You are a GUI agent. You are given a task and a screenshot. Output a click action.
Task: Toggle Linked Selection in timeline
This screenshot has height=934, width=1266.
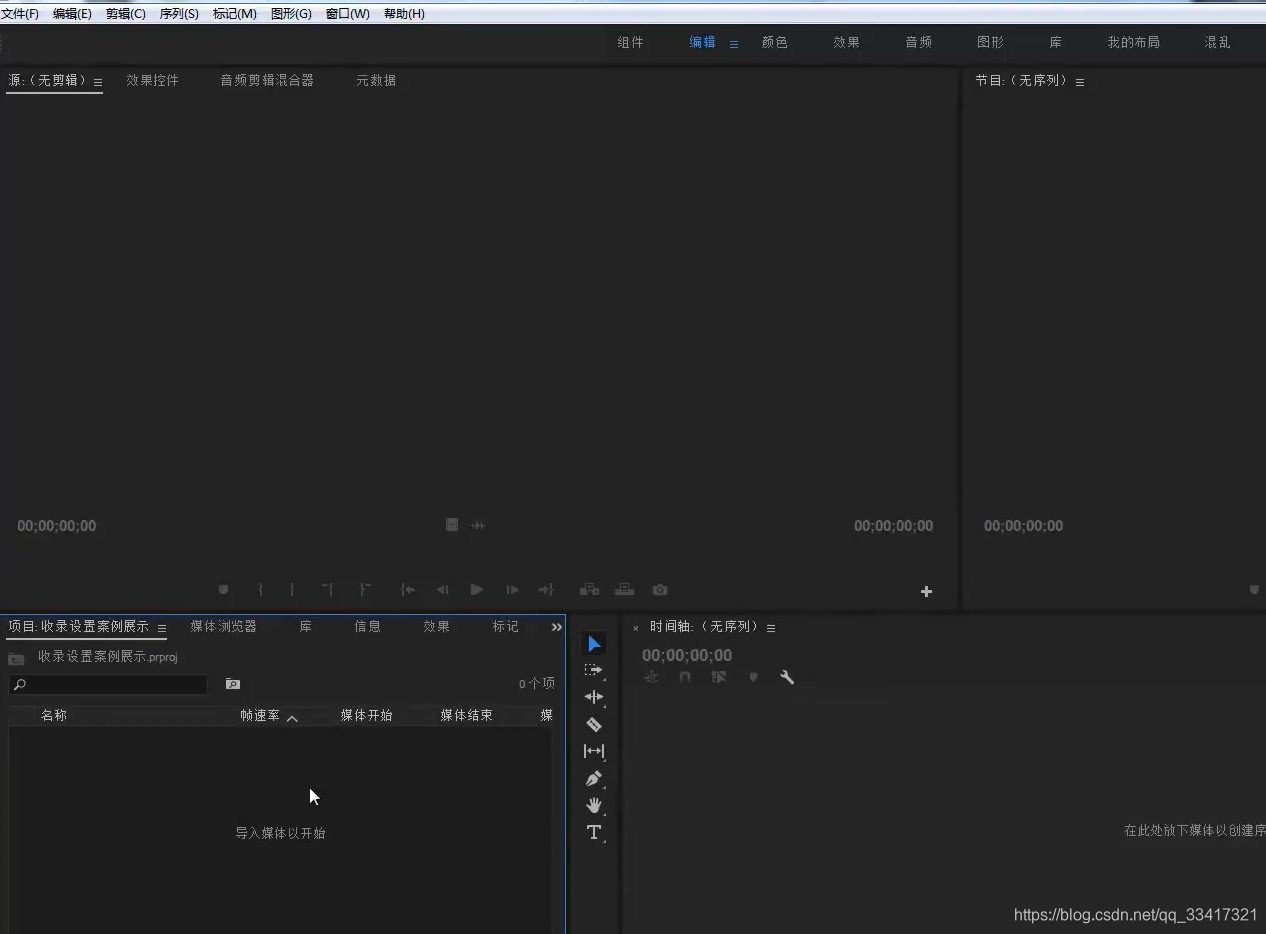pos(719,677)
